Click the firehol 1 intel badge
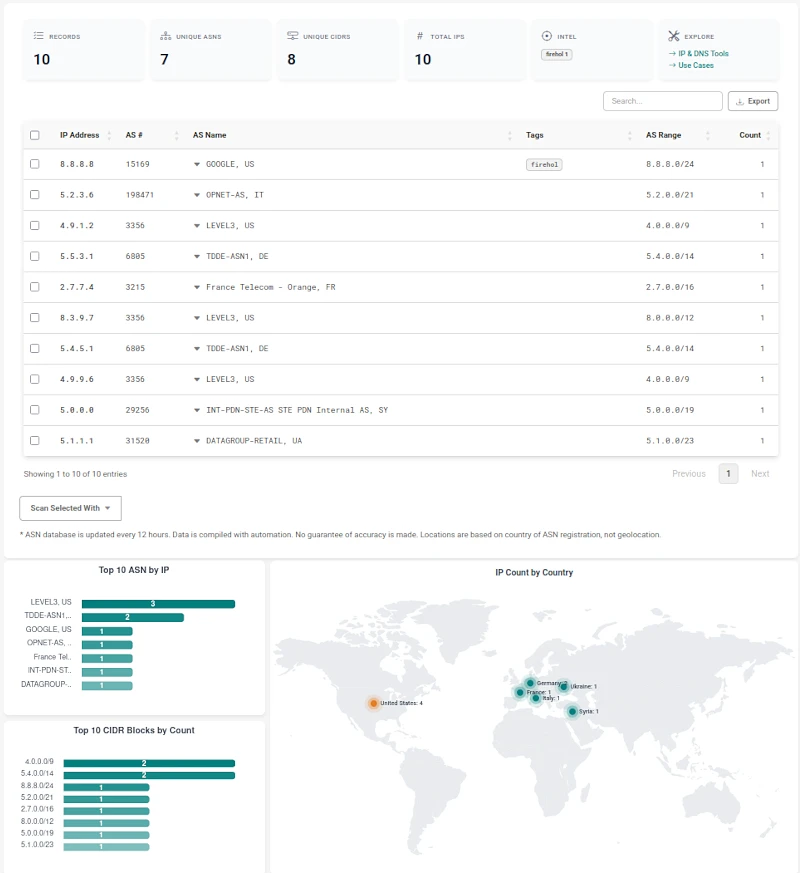 tap(557, 55)
